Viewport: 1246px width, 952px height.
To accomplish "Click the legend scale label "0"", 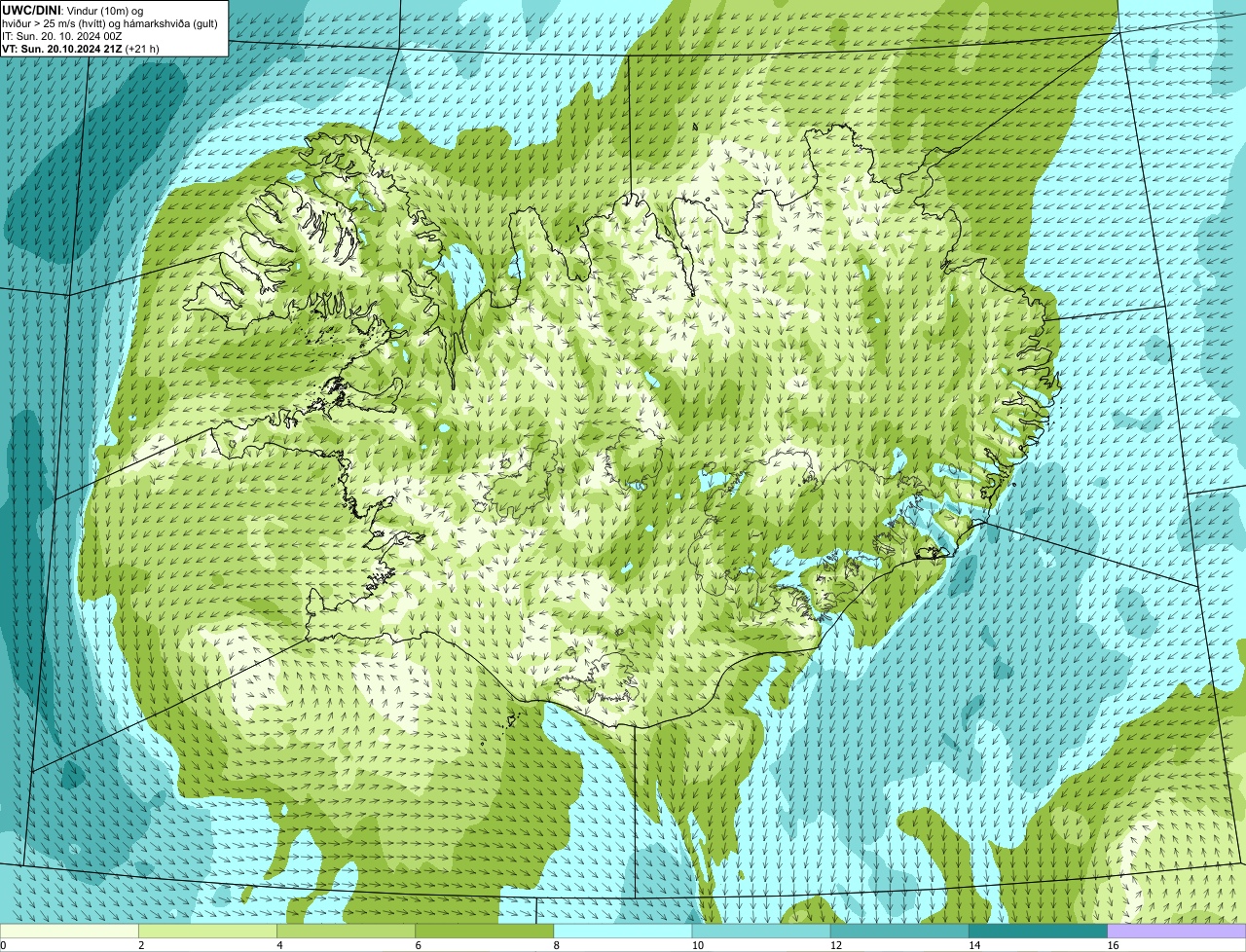I will pos(4,945).
